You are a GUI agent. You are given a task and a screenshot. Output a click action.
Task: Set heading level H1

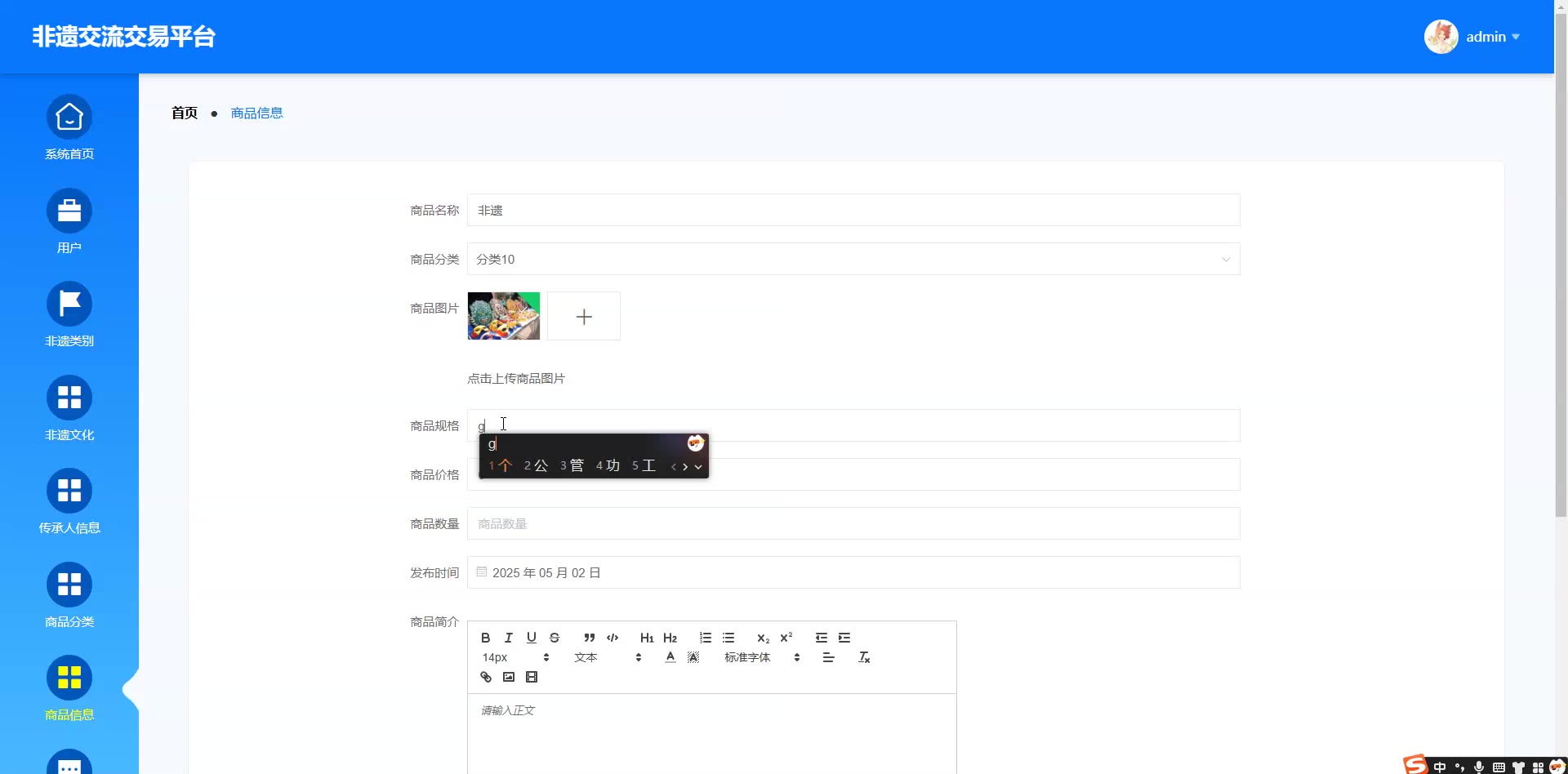pyautogui.click(x=647, y=638)
